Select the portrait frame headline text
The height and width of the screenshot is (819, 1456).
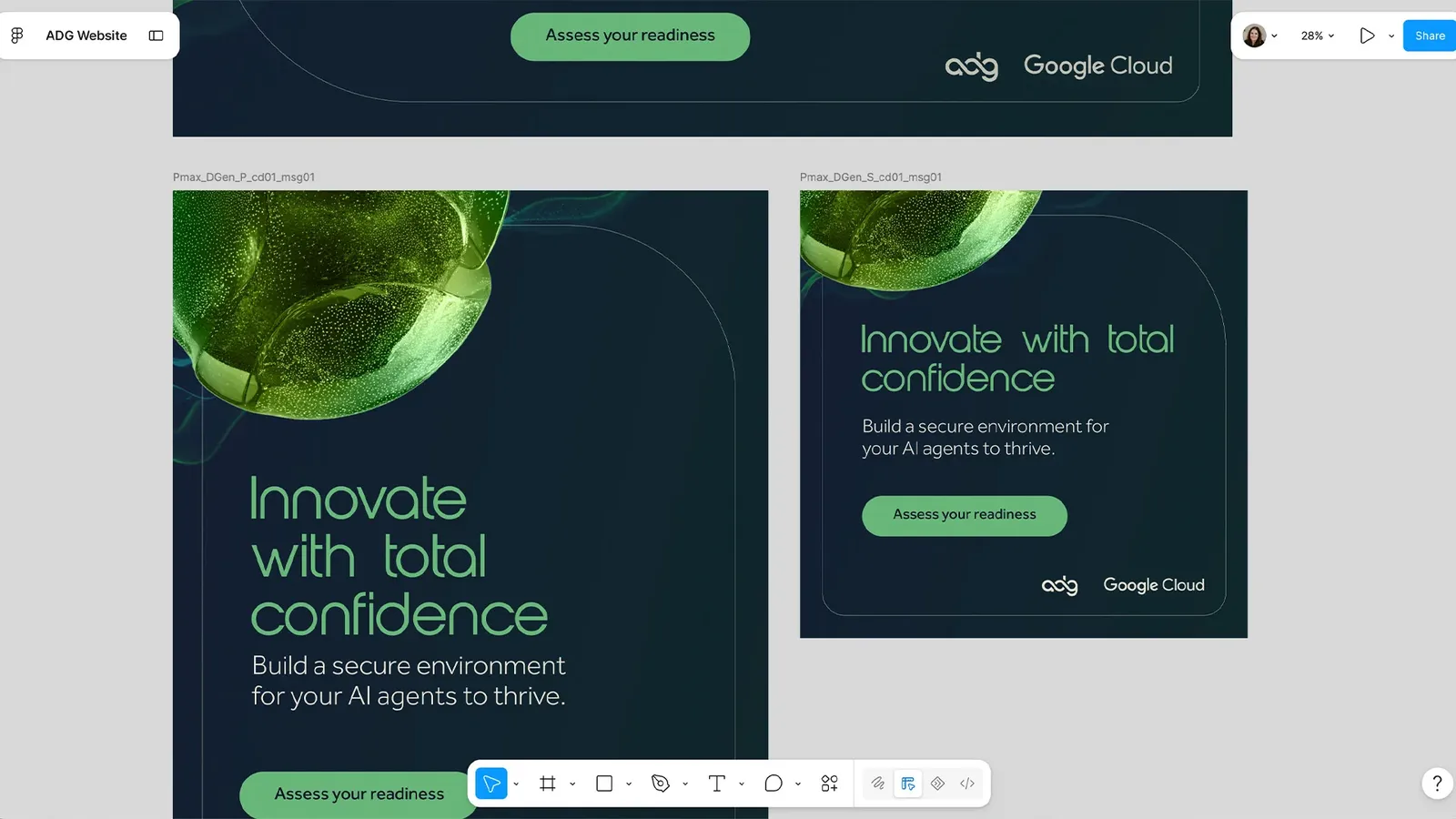(399, 556)
